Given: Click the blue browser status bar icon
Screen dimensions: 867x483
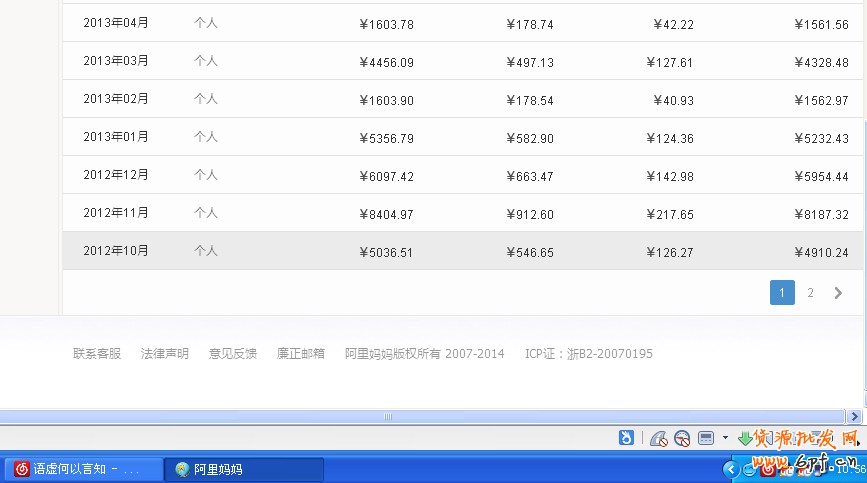Looking at the screenshot, I should click(x=626, y=438).
